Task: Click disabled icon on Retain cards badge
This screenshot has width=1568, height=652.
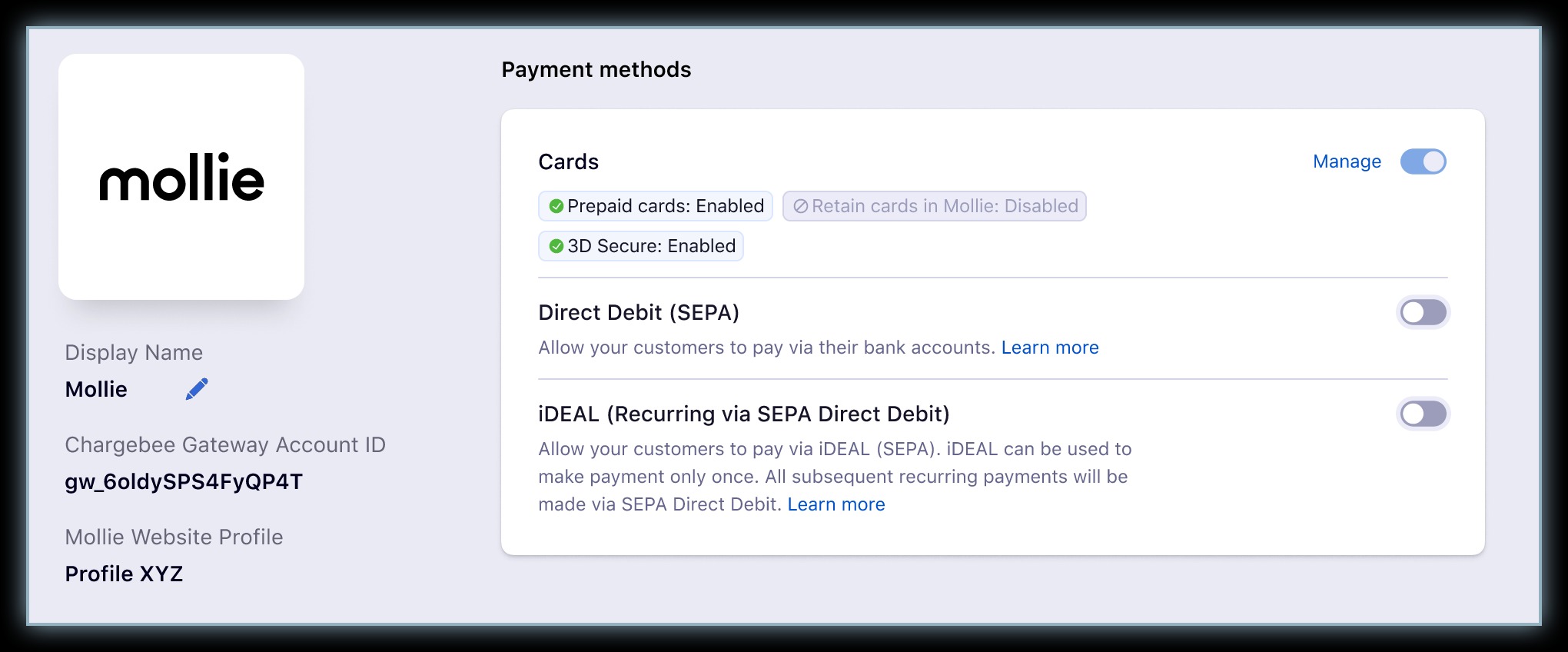Action: coord(800,206)
